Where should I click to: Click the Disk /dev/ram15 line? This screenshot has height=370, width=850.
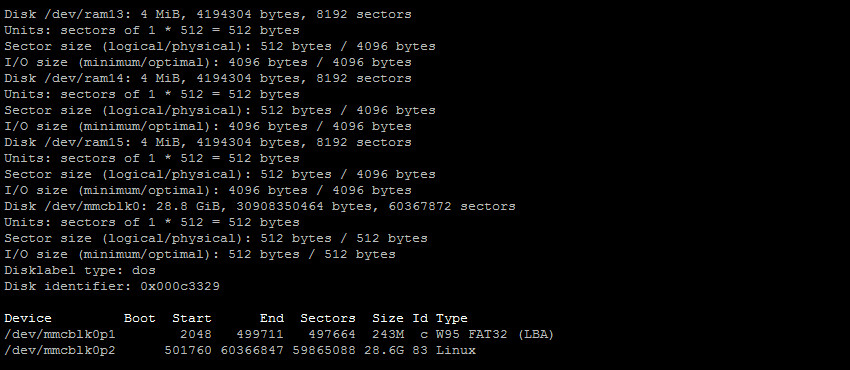[x=208, y=142]
